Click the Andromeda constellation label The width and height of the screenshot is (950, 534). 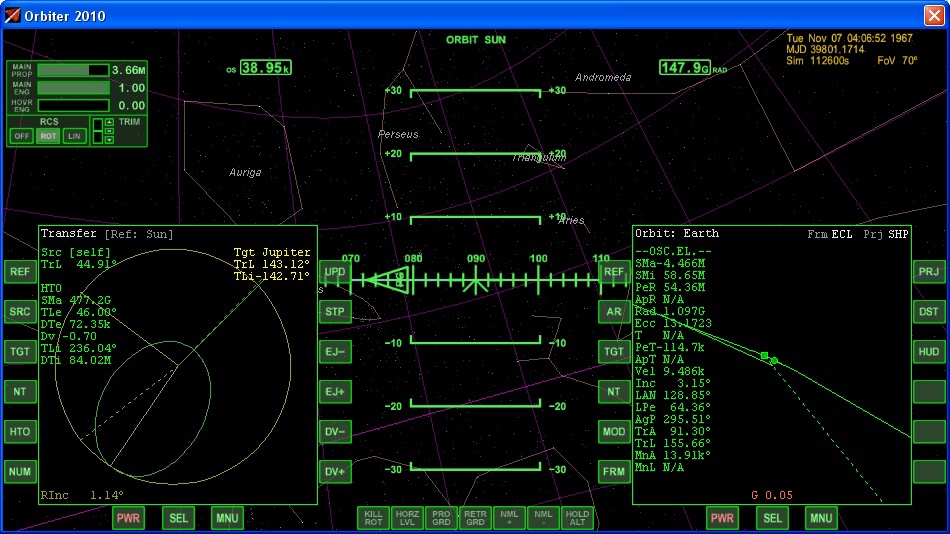tap(603, 78)
